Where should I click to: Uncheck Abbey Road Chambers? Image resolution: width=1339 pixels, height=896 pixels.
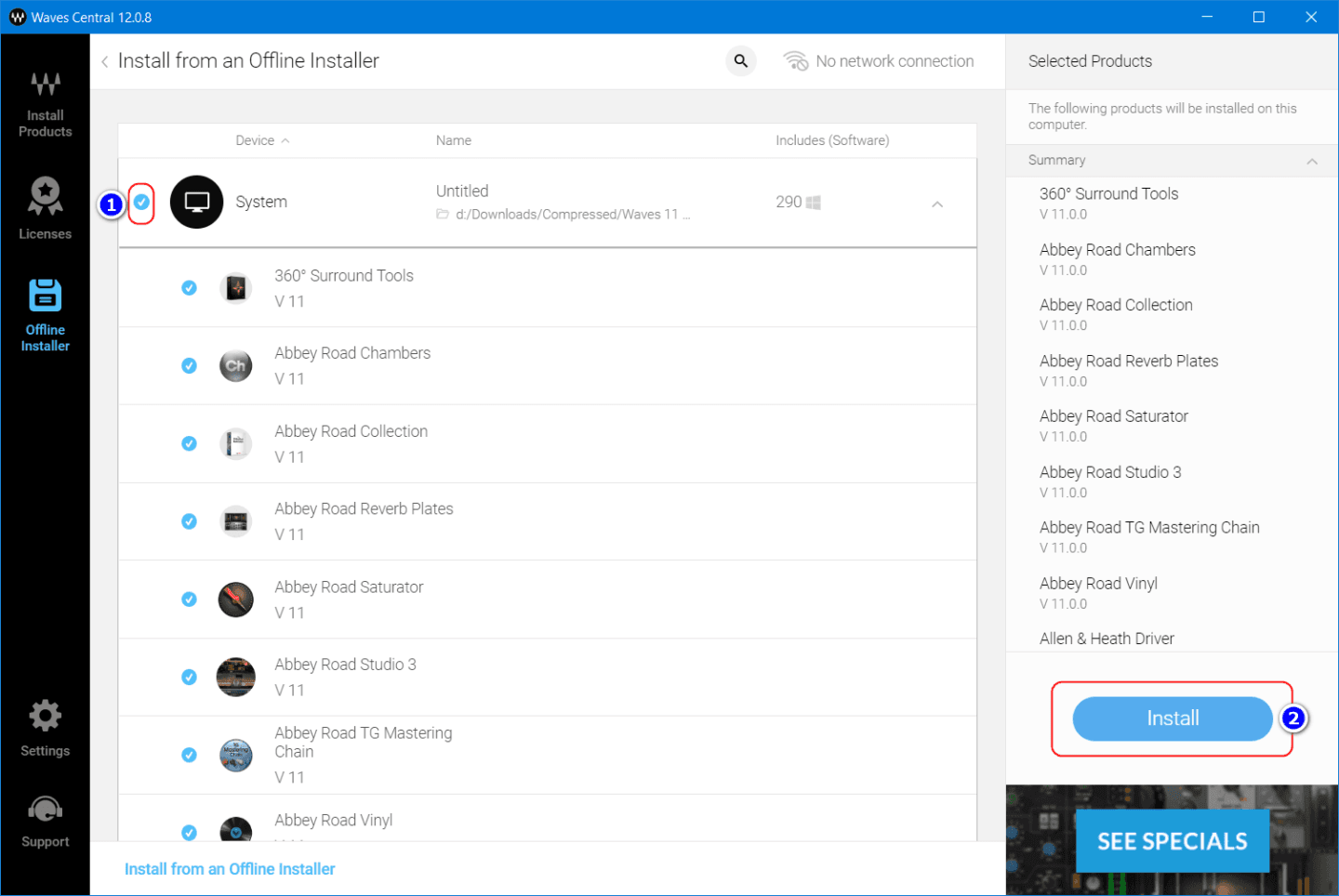tap(189, 365)
